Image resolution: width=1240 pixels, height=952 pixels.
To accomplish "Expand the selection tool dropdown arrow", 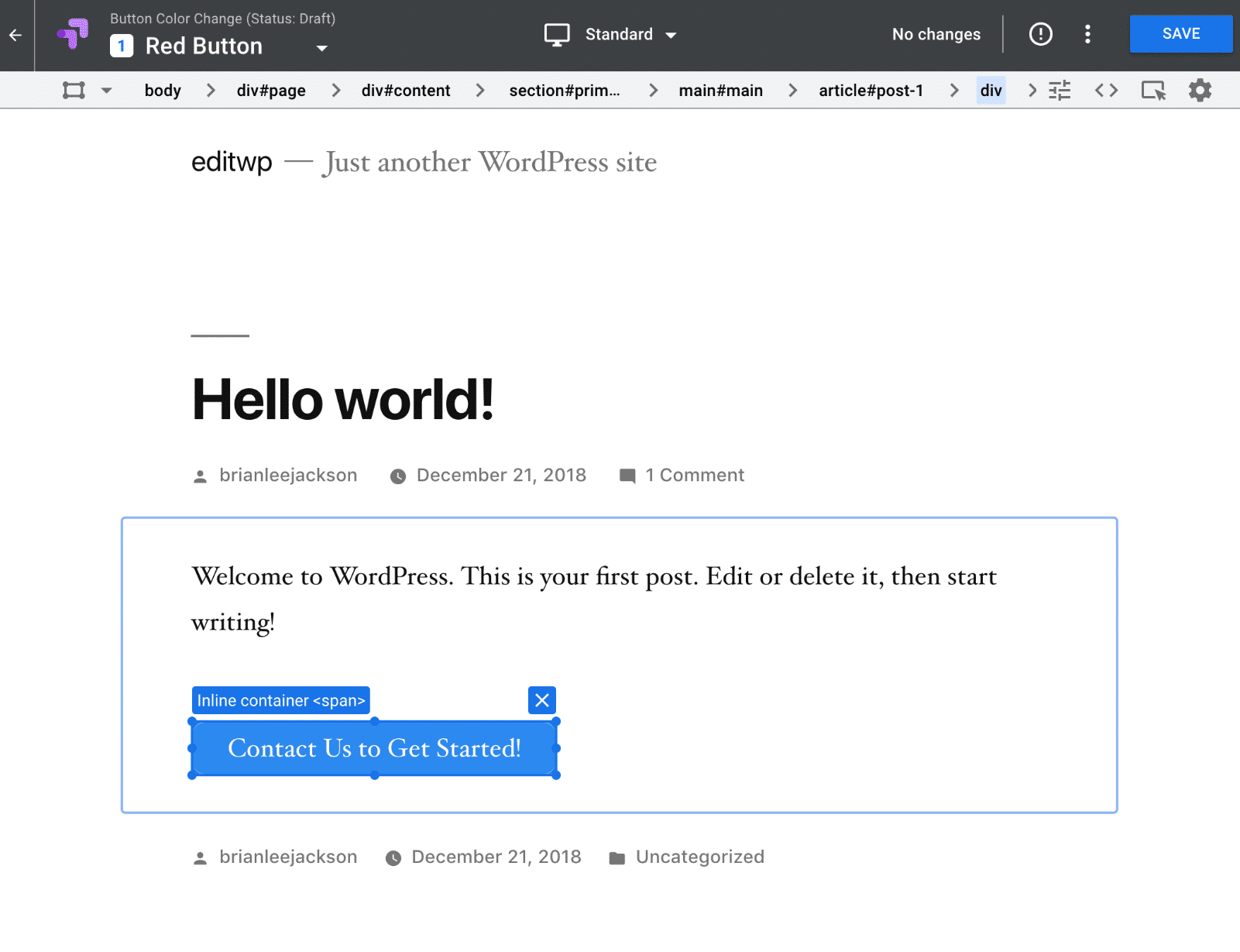I will click(x=107, y=90).
